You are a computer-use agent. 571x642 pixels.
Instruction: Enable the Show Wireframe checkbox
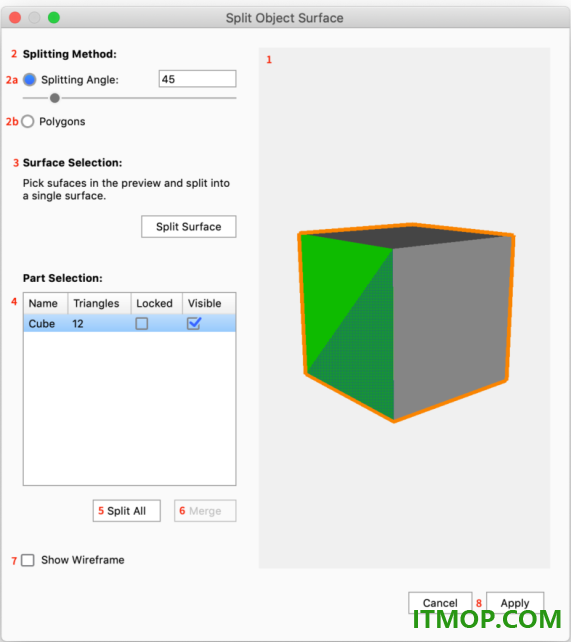(28, 560)
